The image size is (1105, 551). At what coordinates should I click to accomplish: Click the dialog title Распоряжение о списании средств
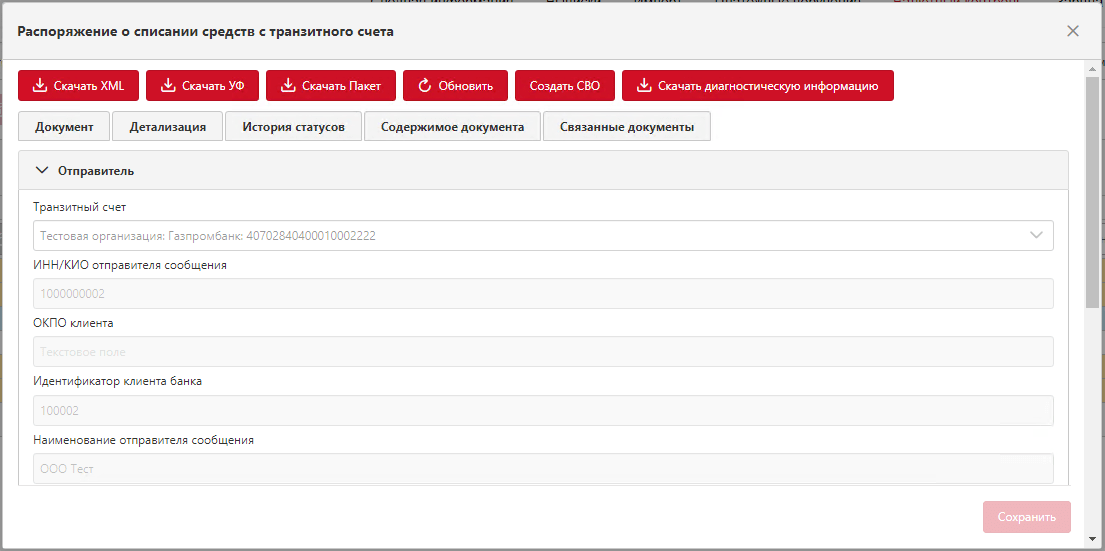[x=205, y=31]
